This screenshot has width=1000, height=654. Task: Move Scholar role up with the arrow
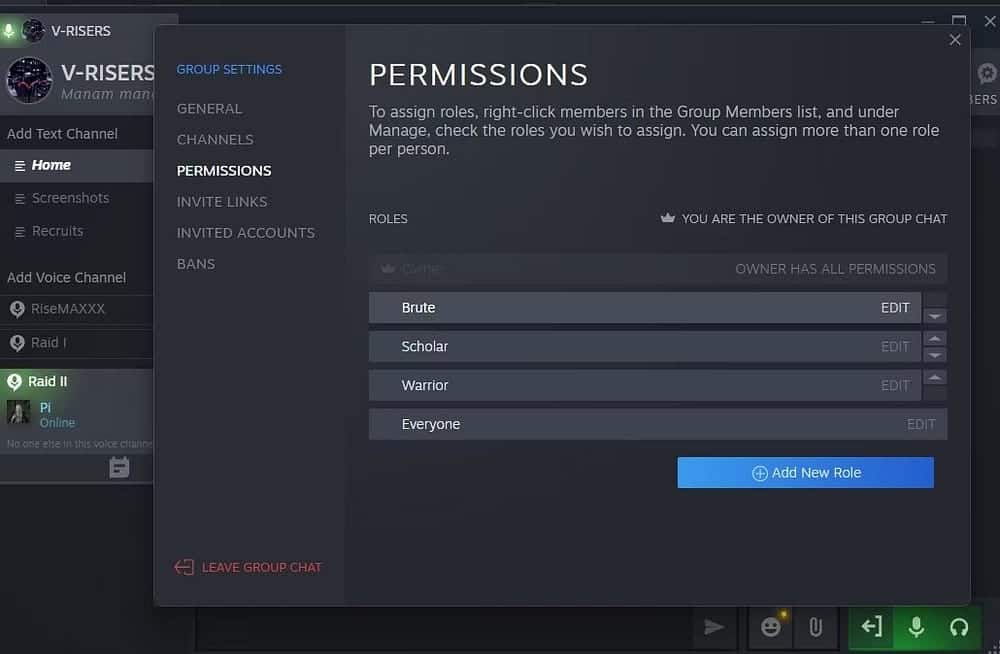[x=935, y=338]
